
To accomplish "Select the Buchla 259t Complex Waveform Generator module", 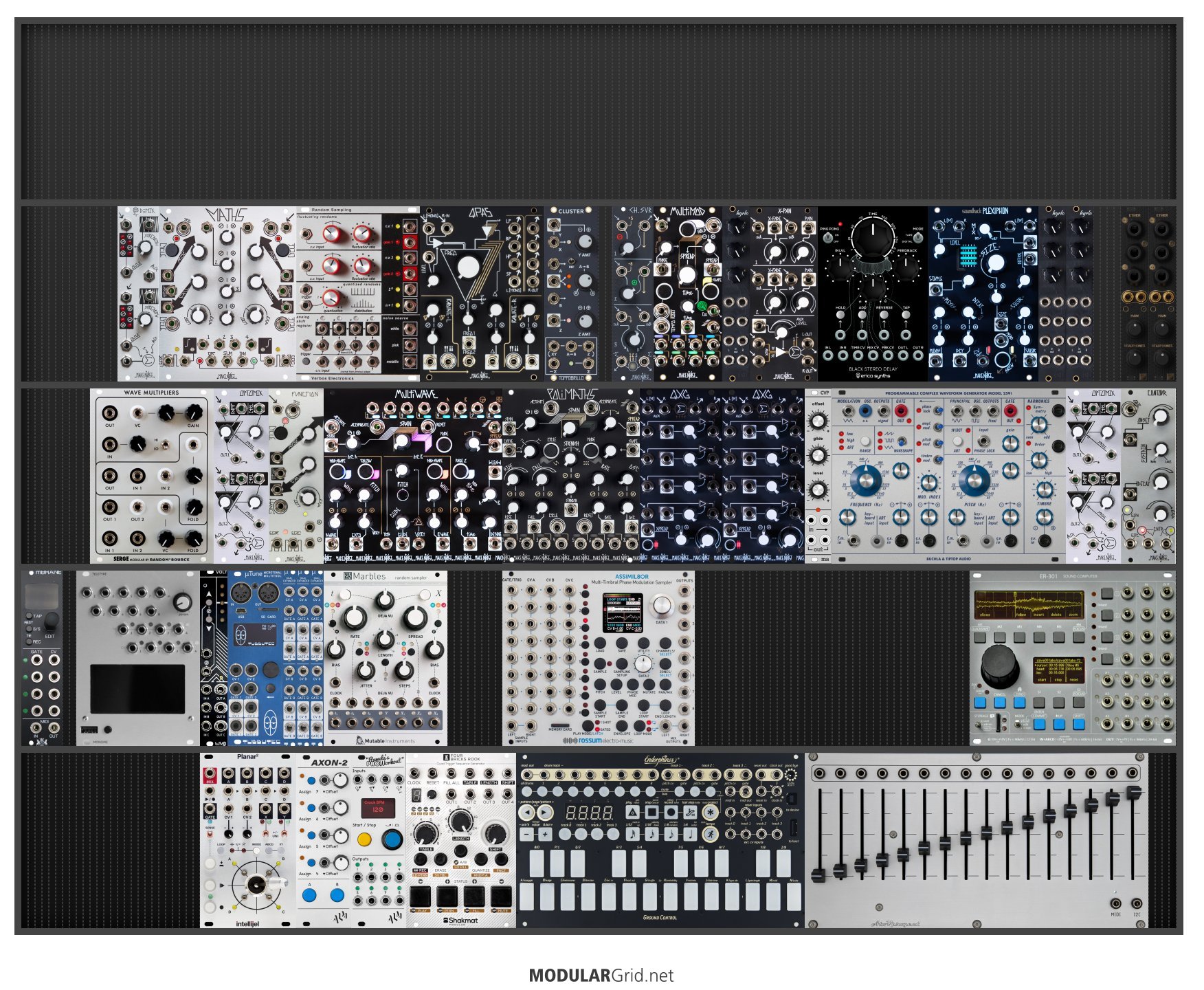I will pos(949,476).
